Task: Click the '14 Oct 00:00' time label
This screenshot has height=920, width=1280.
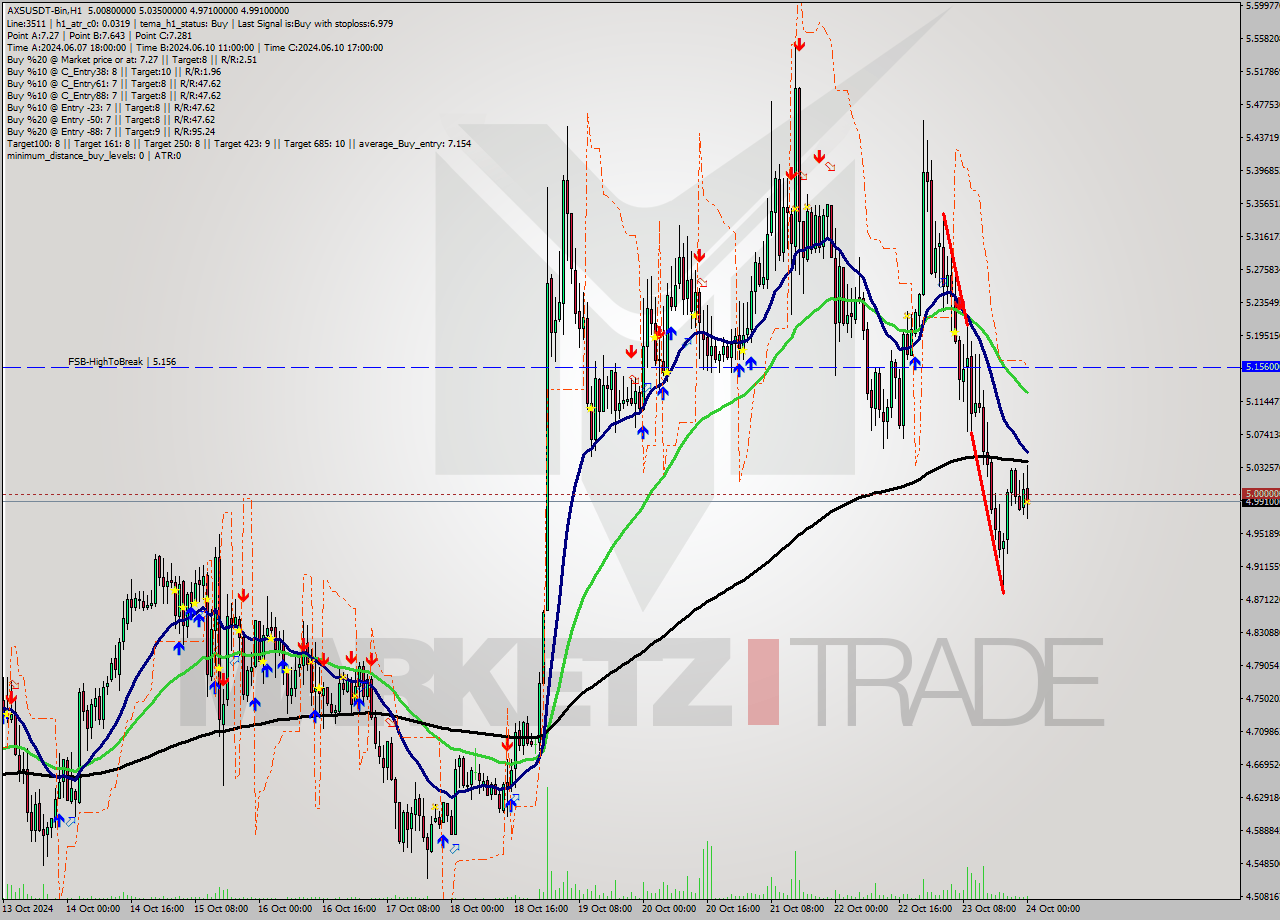Action: point(91,909)
